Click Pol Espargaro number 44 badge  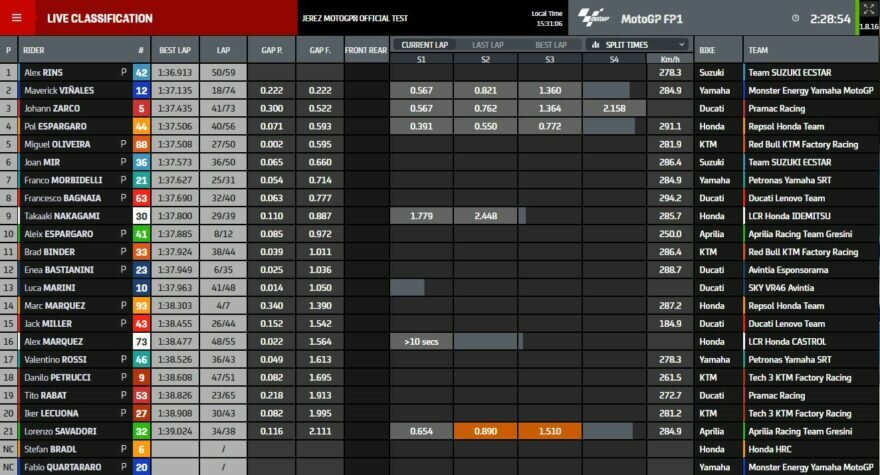click(141, 126)
